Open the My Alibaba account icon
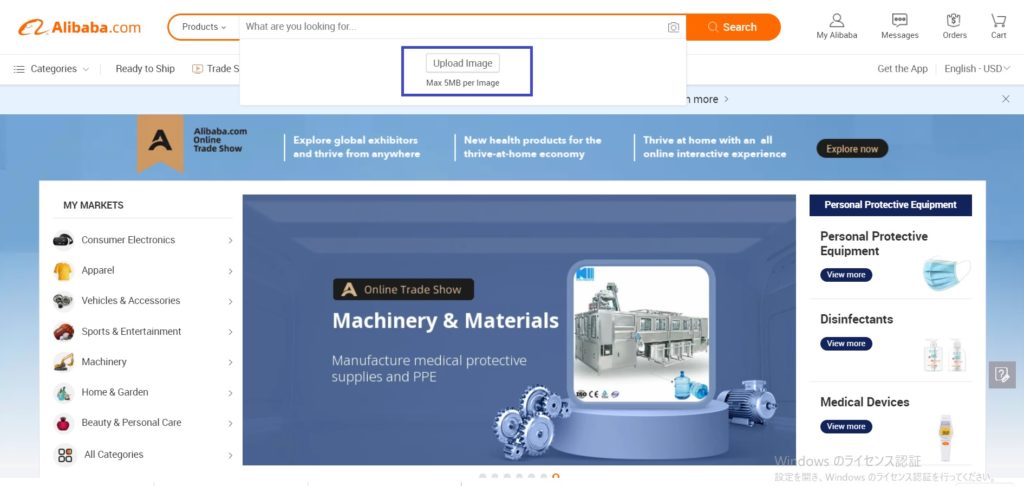Image resolution: width=1024 pixels, height=486 pixels. pos(837,20)
